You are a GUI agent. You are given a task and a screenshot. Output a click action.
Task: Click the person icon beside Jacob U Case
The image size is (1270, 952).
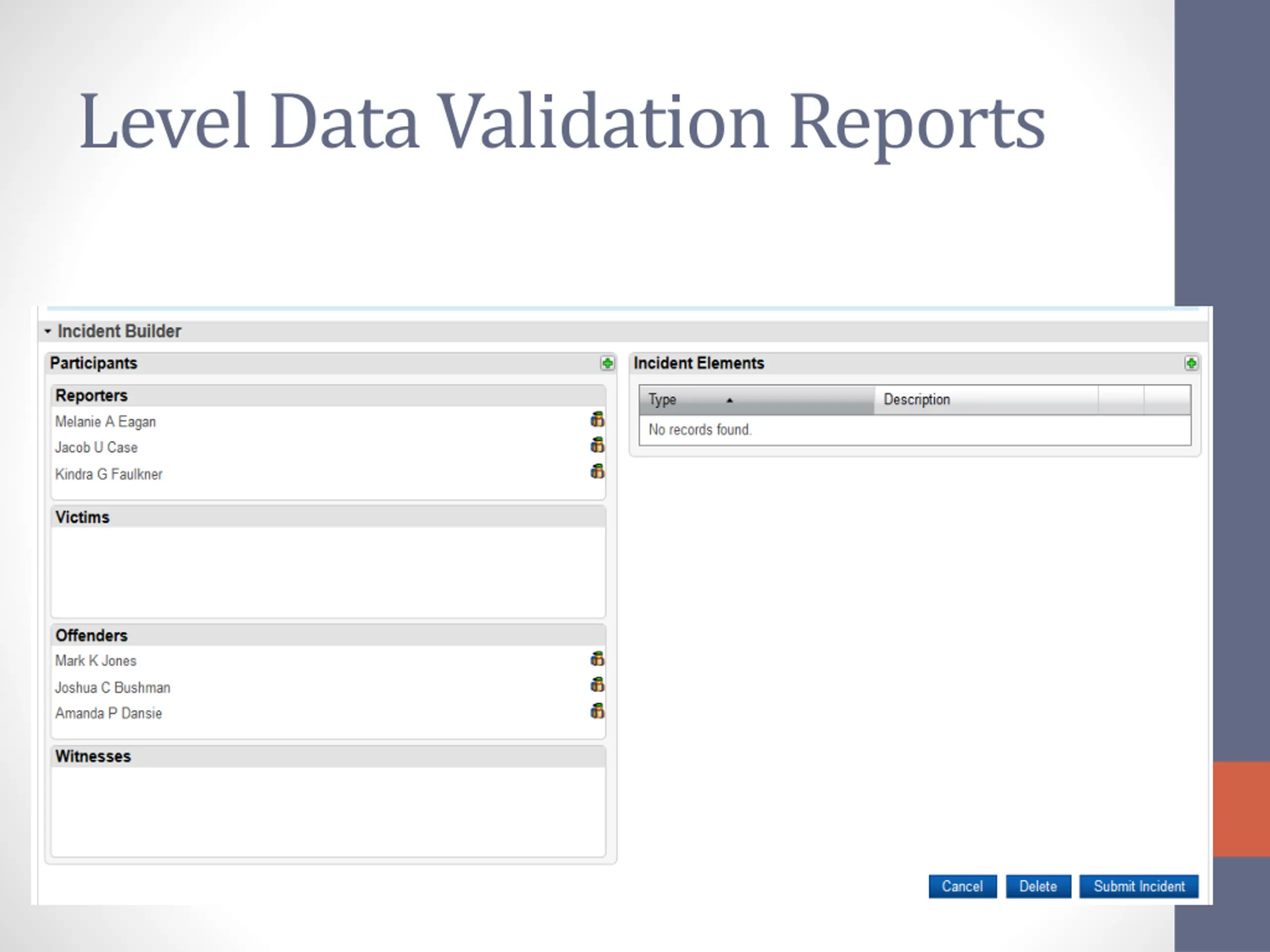597,445
